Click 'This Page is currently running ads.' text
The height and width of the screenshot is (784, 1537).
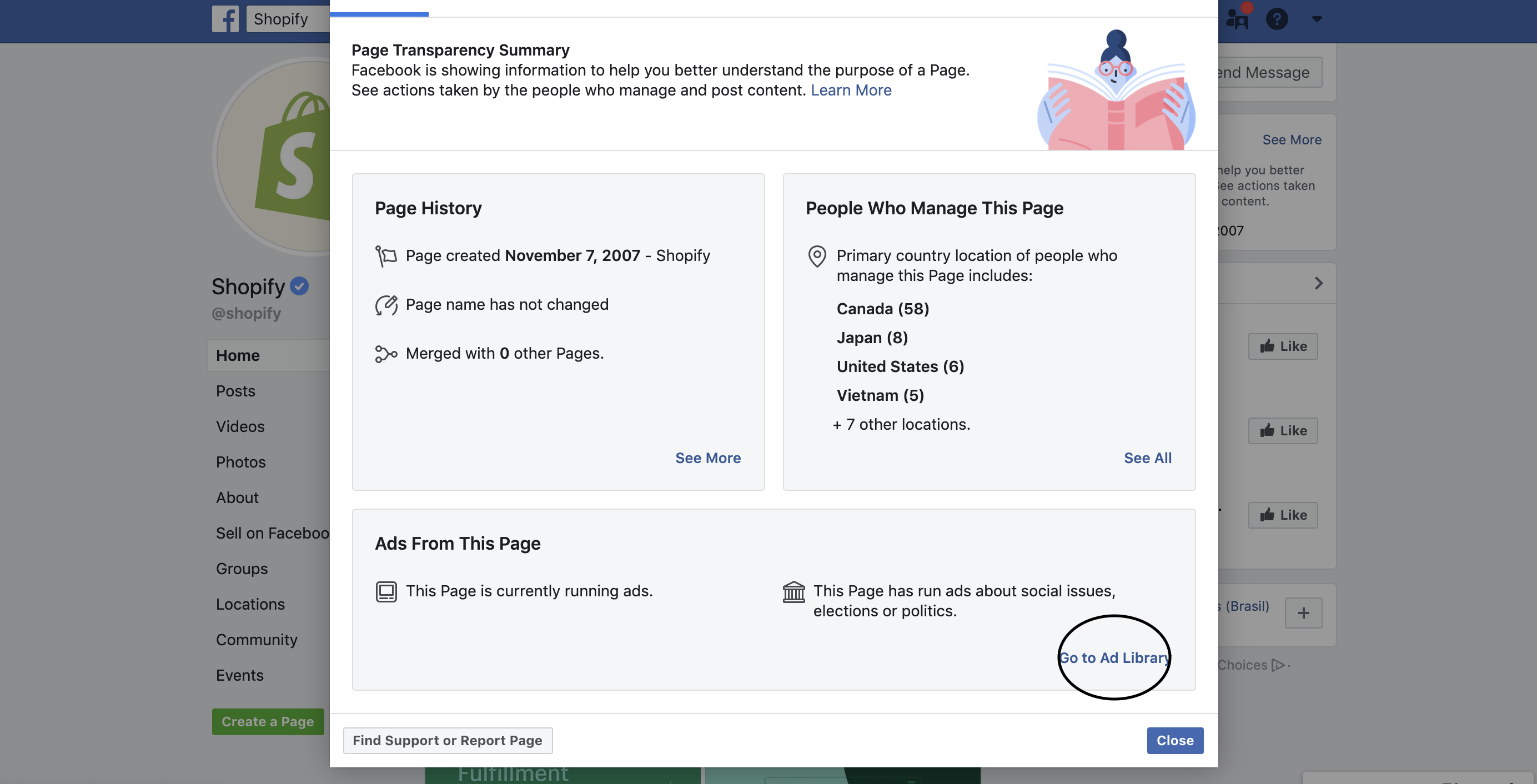click(x=529, y=591)
